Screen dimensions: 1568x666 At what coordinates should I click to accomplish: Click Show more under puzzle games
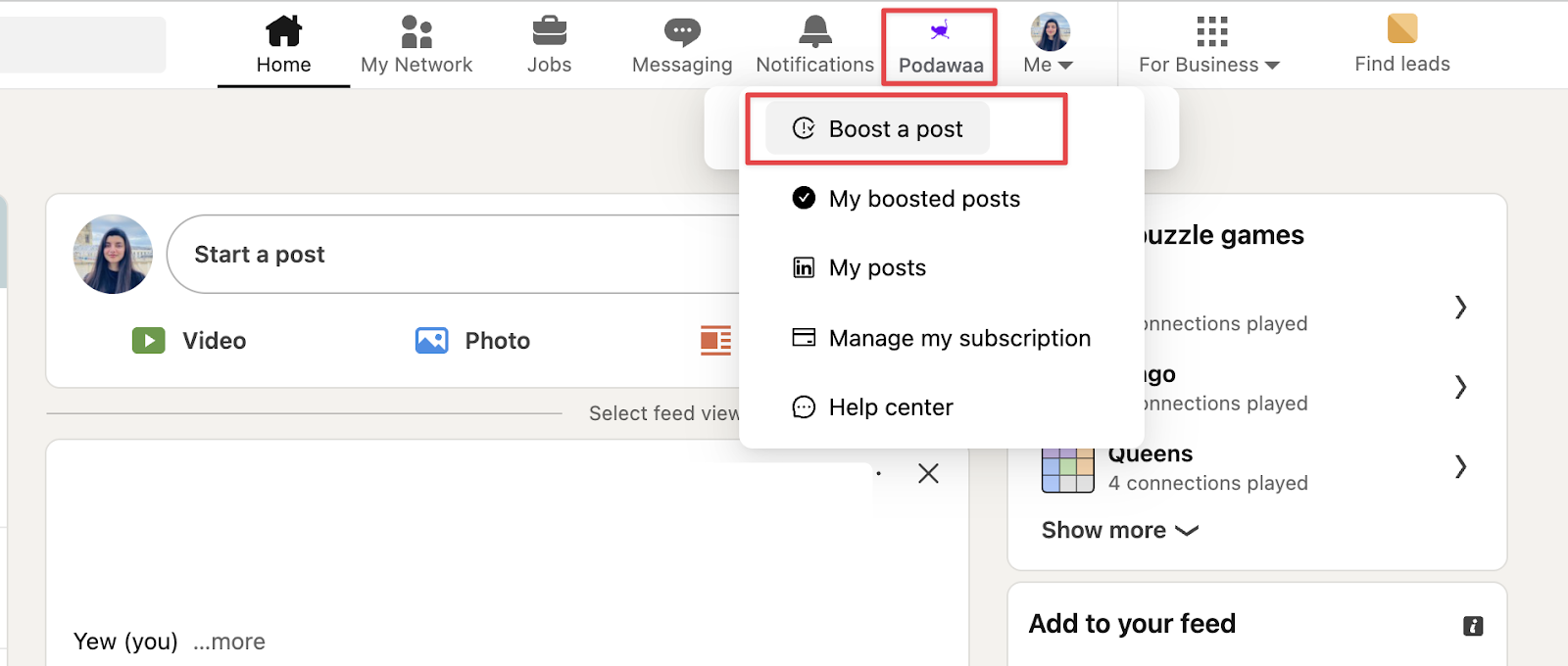coord(1120,530)
